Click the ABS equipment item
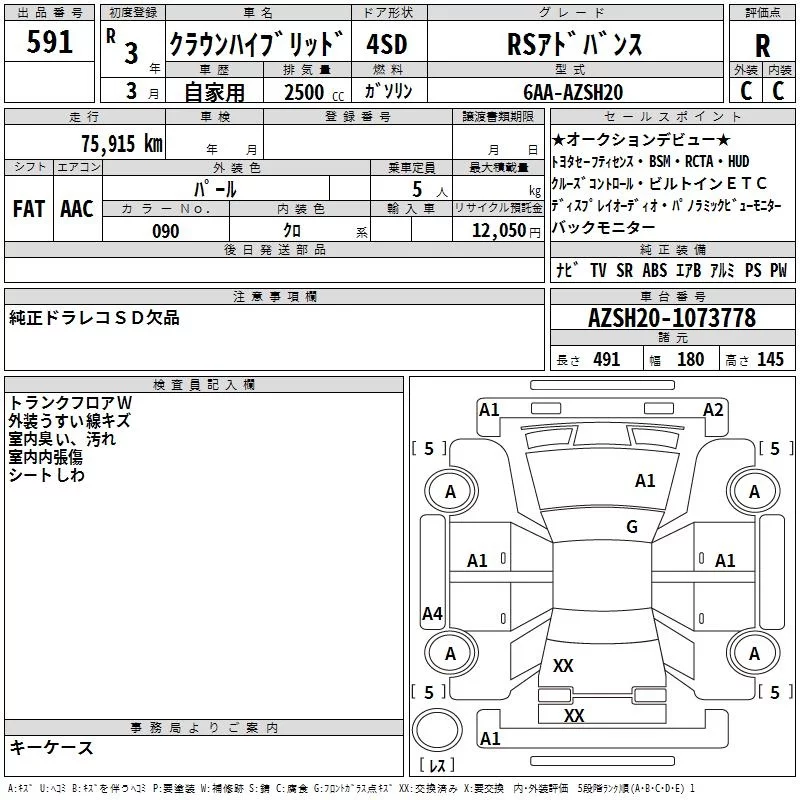This screenshot has width=800, height=800. 654,271
